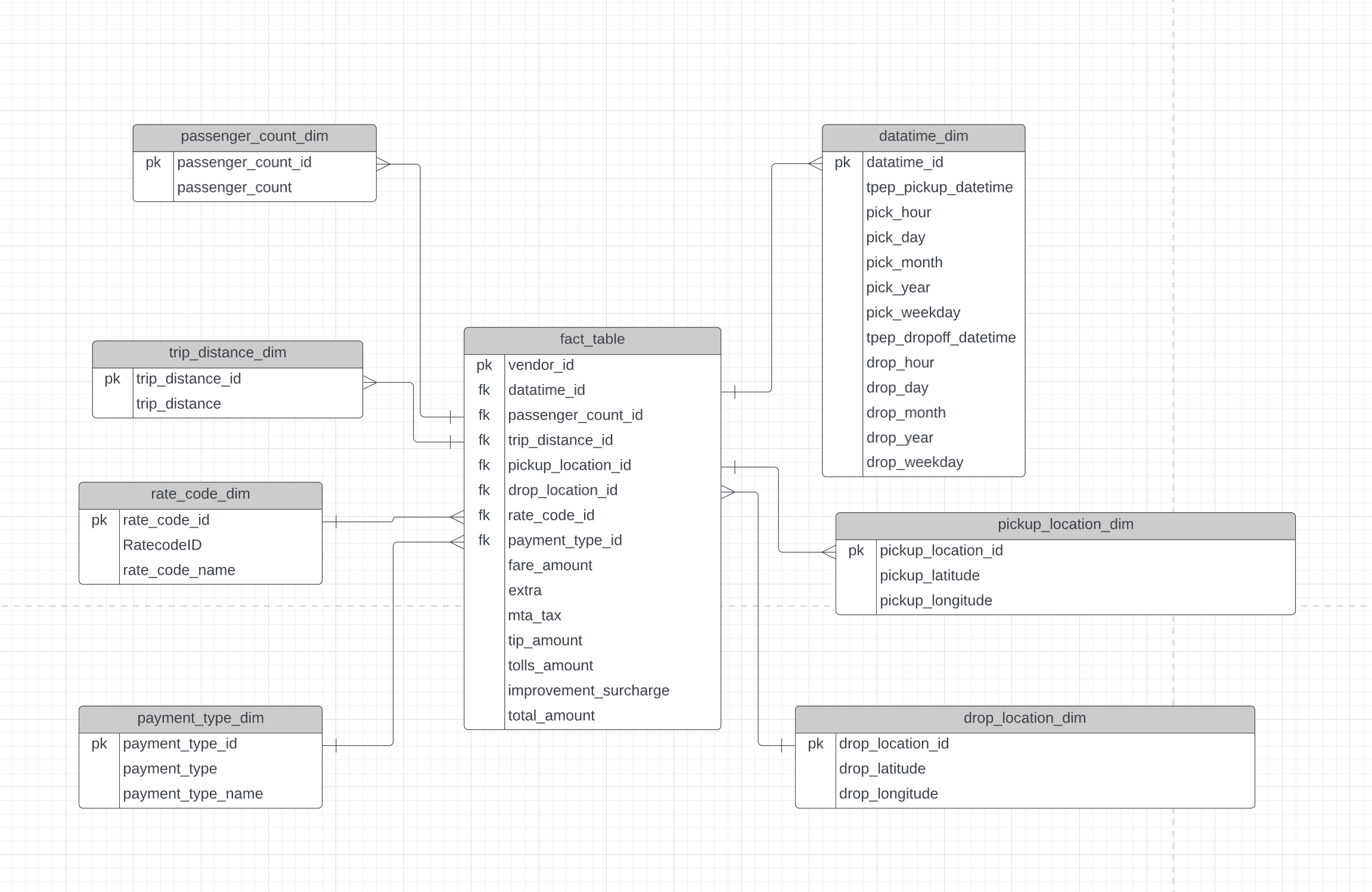
Task: Select the fact_table header
Action: pyautogui.click(x=592, y=339)
